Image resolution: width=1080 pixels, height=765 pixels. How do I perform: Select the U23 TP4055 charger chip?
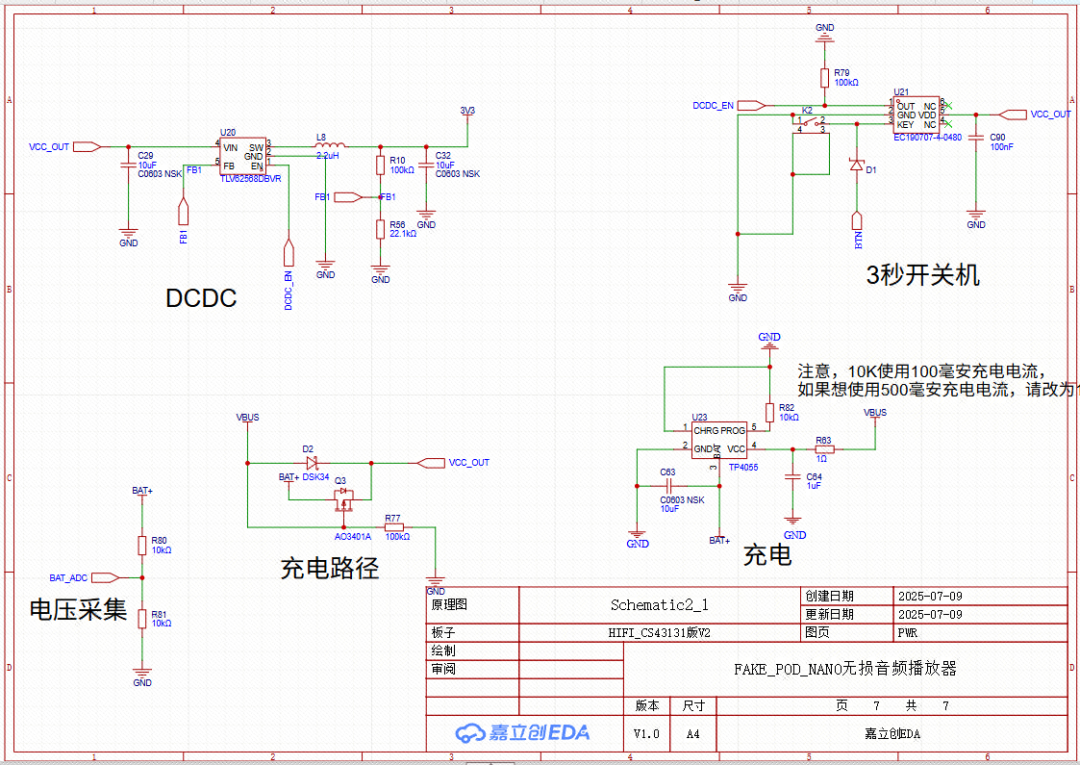[719, 439]
